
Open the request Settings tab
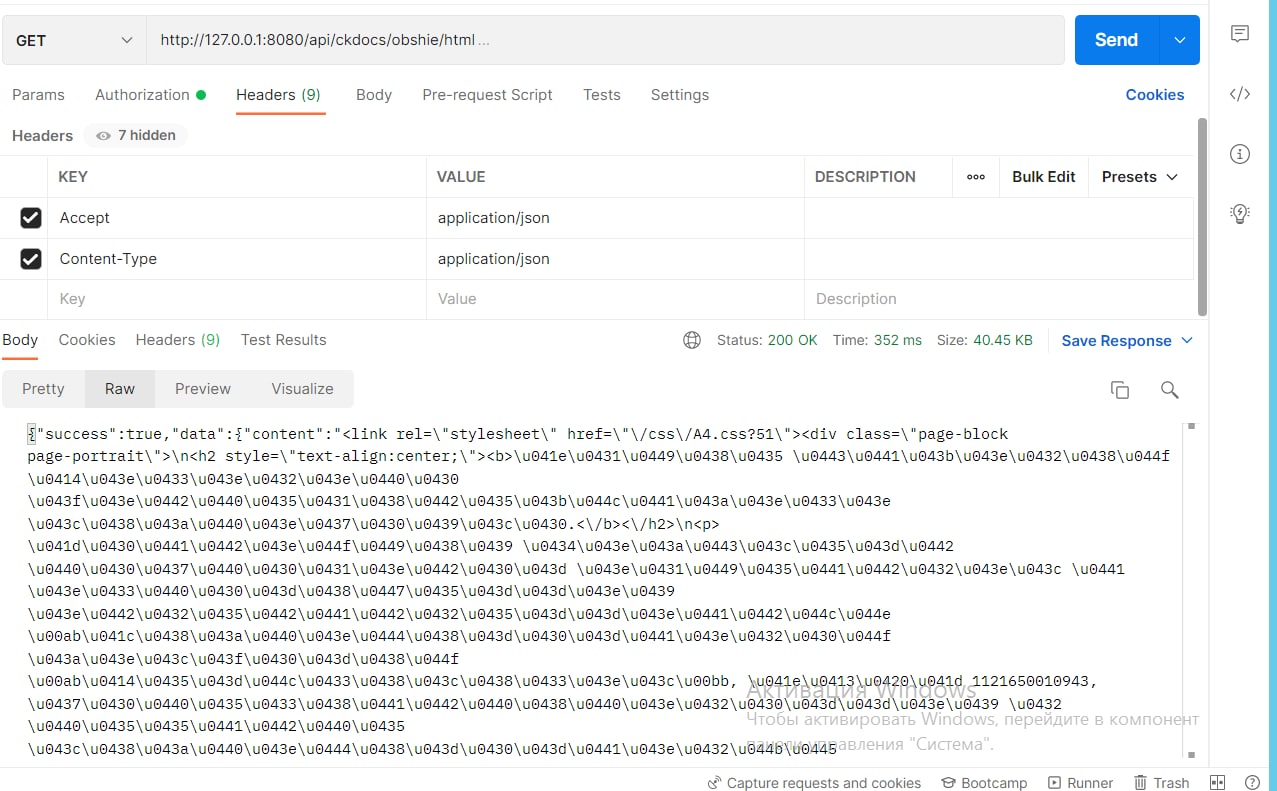(x=680, y=95)
